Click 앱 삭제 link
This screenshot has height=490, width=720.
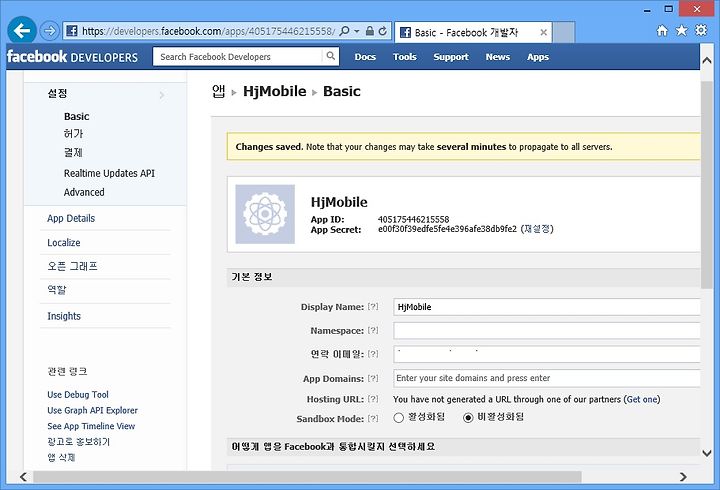61,457
